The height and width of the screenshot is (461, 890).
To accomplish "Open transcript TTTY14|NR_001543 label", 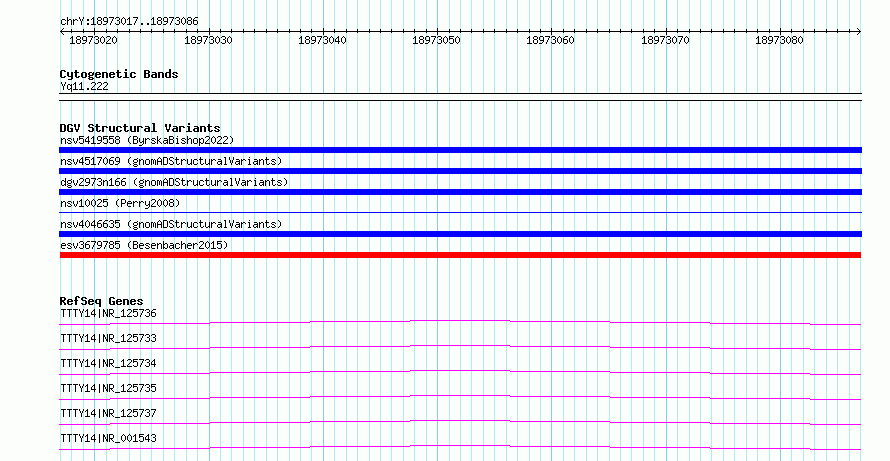I will coord(108,438).
